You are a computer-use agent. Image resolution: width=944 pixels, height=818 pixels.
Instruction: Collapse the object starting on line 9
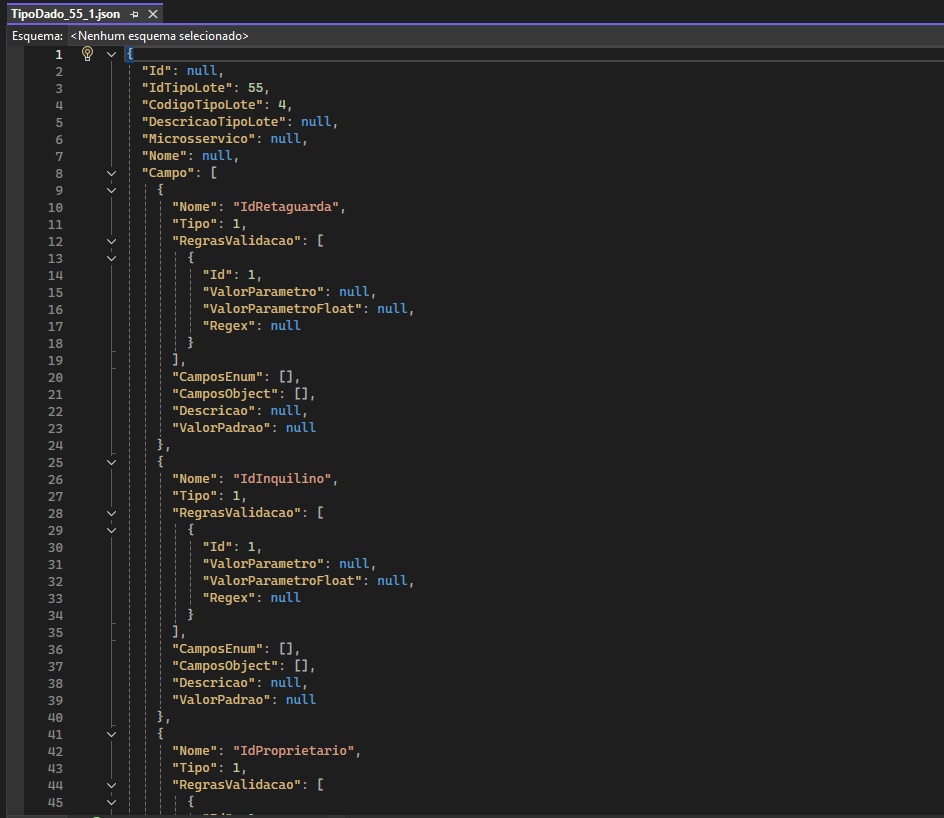tap(112, 190)
